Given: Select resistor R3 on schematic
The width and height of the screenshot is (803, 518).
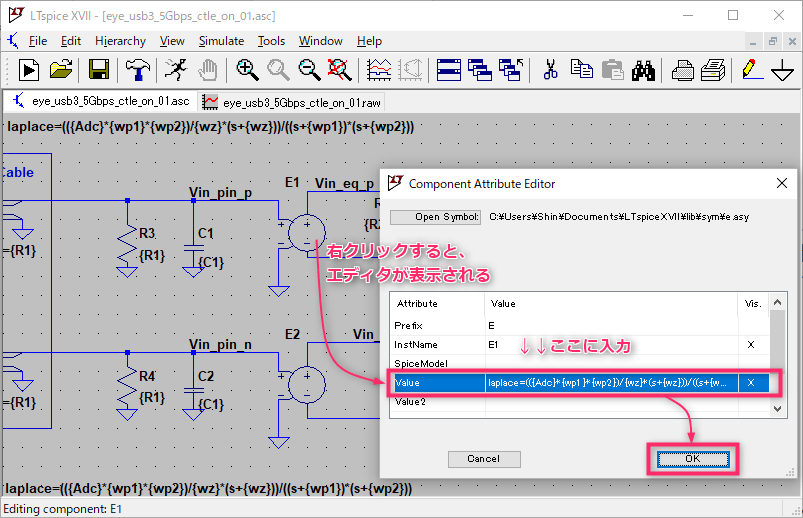Looking at the screenshot, I should click(x=128, y=241).
